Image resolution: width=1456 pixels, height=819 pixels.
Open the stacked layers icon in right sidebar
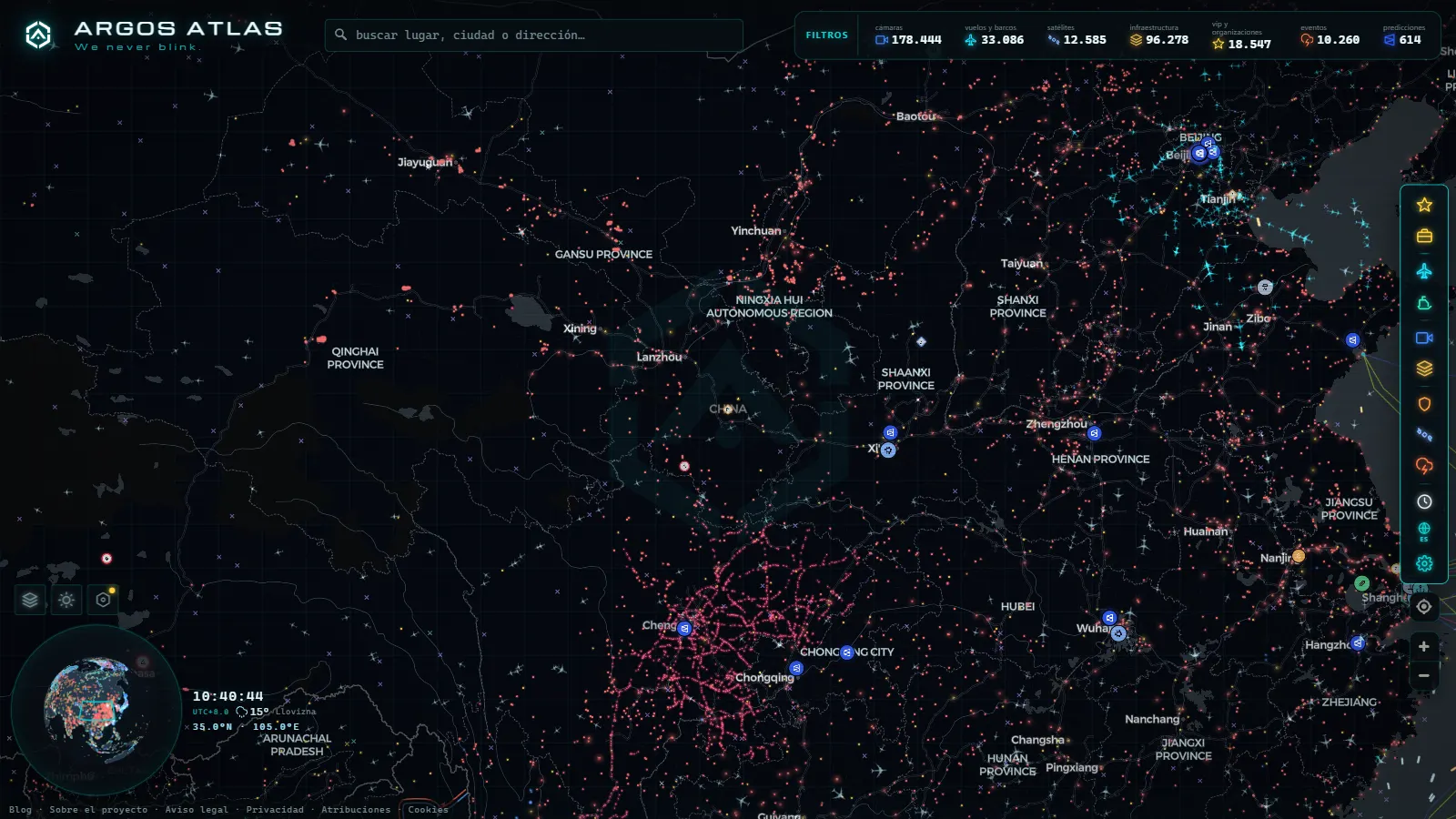click(1424, 369)
